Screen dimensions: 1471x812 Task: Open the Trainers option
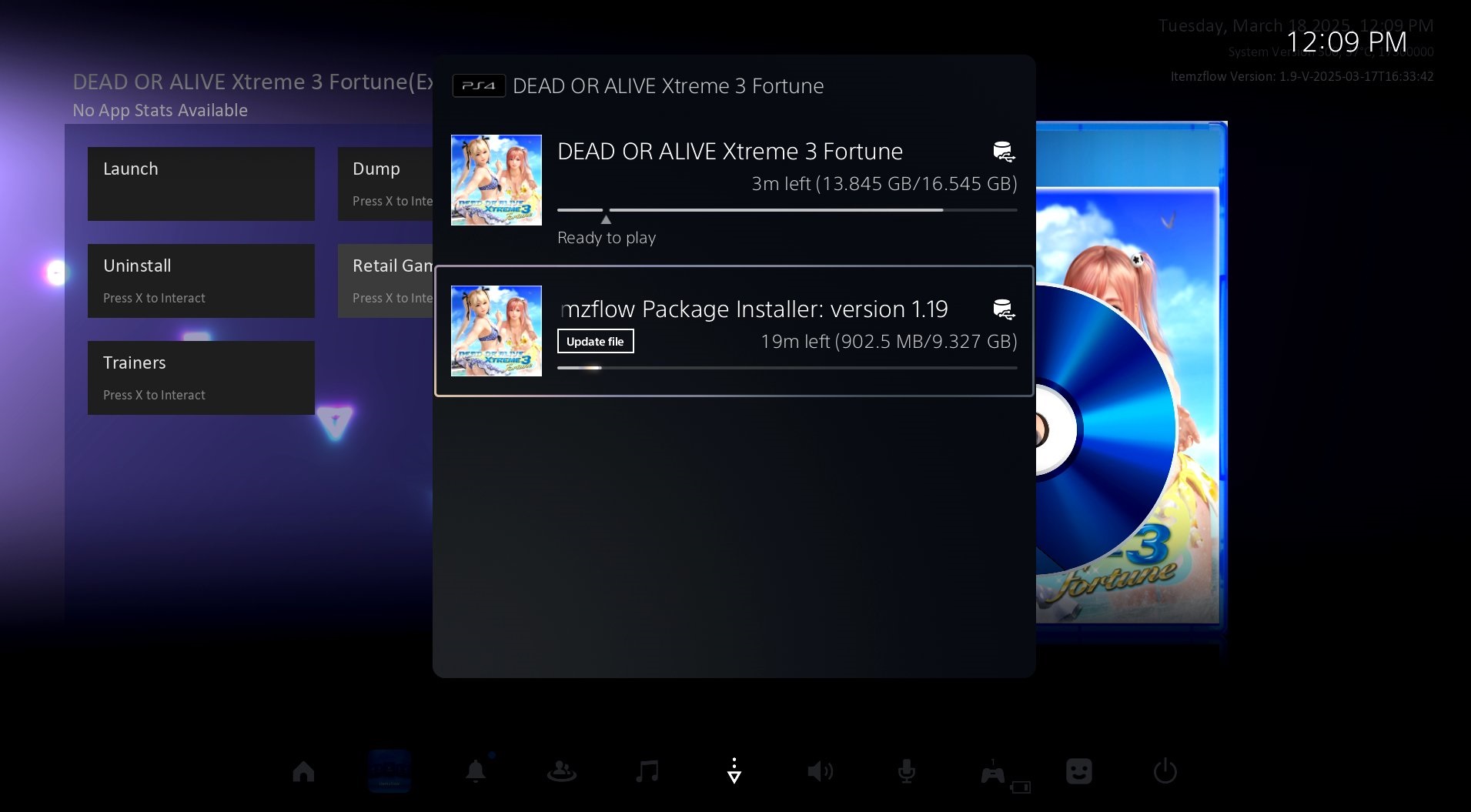click(201, 378)
